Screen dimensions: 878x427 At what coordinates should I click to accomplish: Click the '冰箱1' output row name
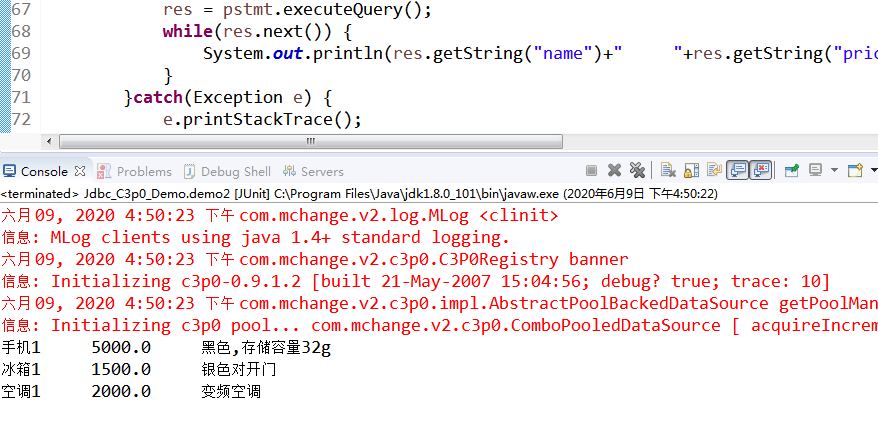[21, 370]
